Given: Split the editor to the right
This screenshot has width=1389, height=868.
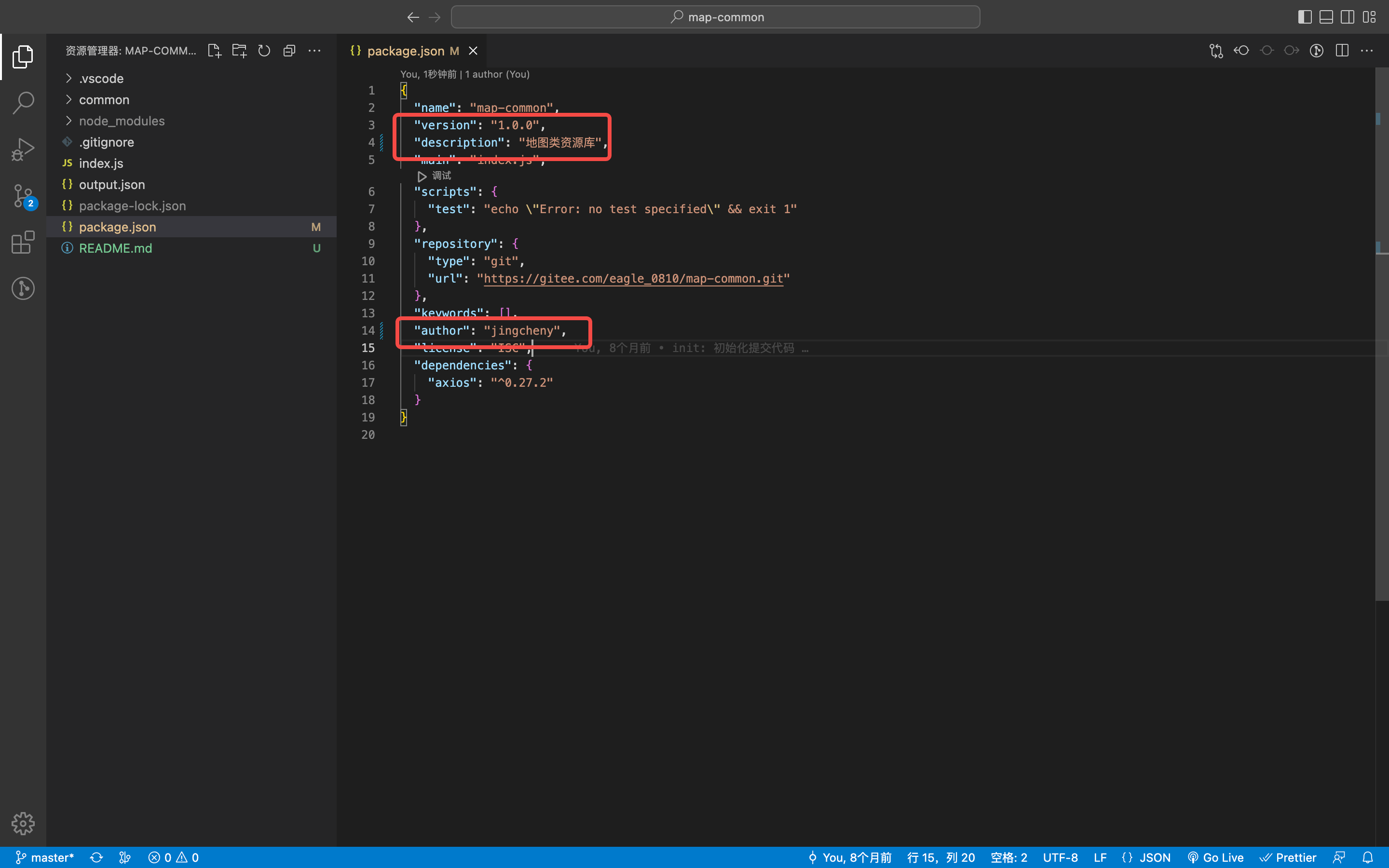Looking at the screenshot, I should (x=1342, y=51).
